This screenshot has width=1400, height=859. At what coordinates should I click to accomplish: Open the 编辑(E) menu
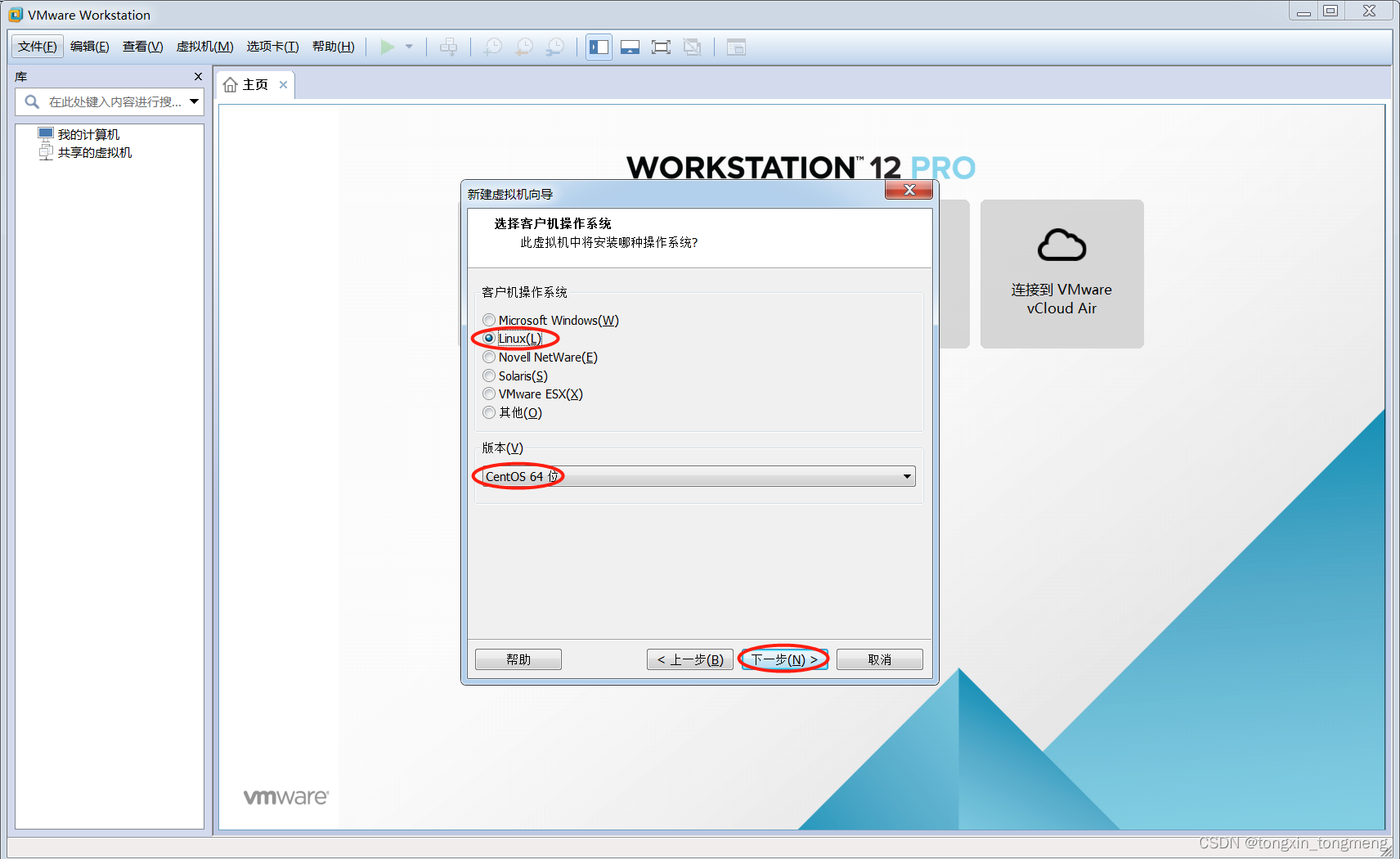[x=90, y=47]
